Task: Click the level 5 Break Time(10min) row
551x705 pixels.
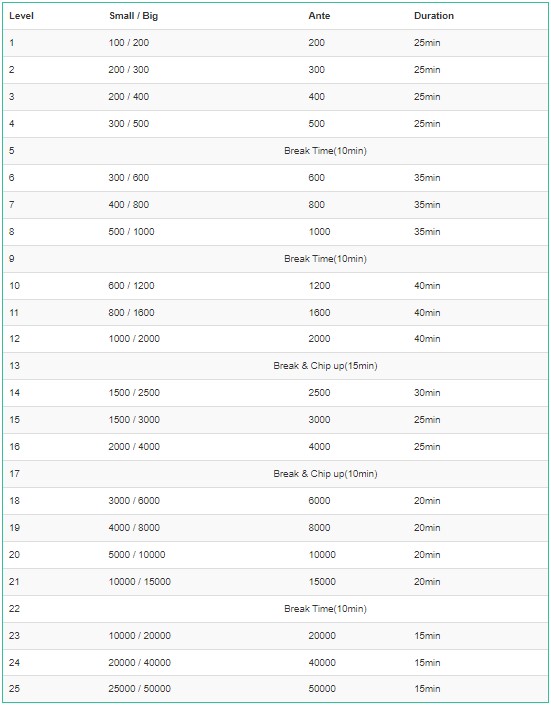Action: click(275, 151)
